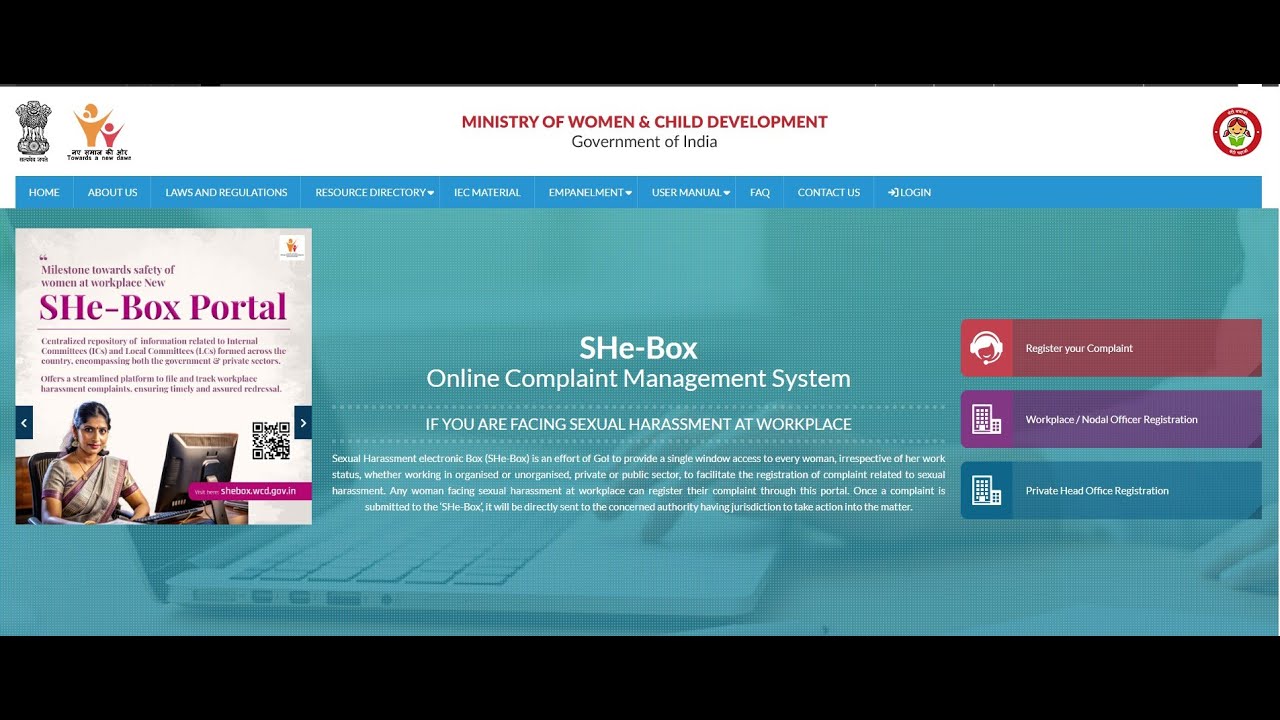Show previous slide with left carousel arrow

24,422
